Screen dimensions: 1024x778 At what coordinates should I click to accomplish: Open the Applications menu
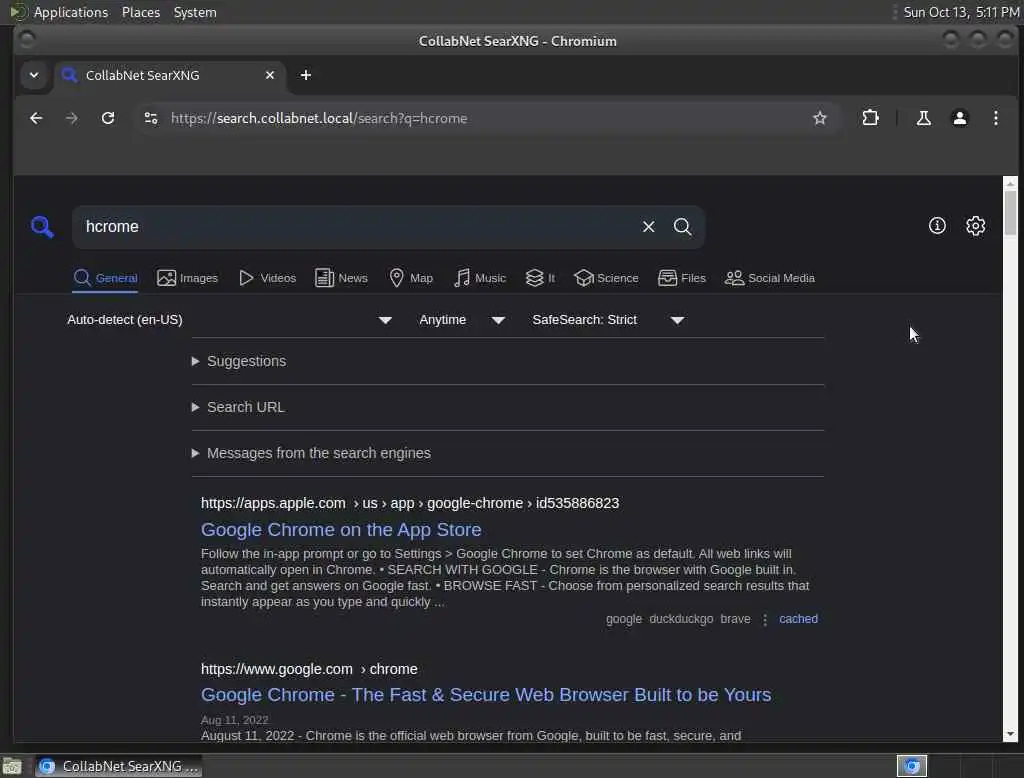pyautogui.click(x=71, y=12)
